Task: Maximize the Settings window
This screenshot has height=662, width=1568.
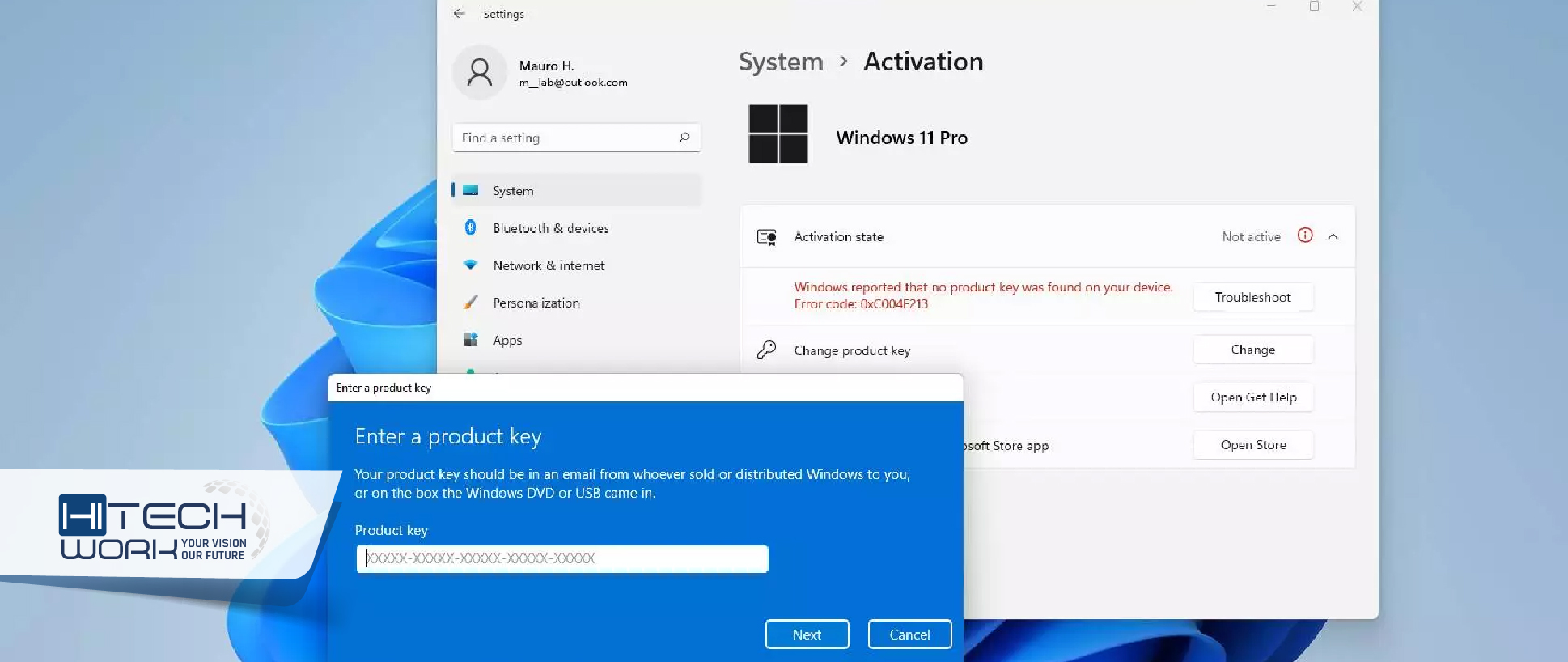Action: 1314,6
